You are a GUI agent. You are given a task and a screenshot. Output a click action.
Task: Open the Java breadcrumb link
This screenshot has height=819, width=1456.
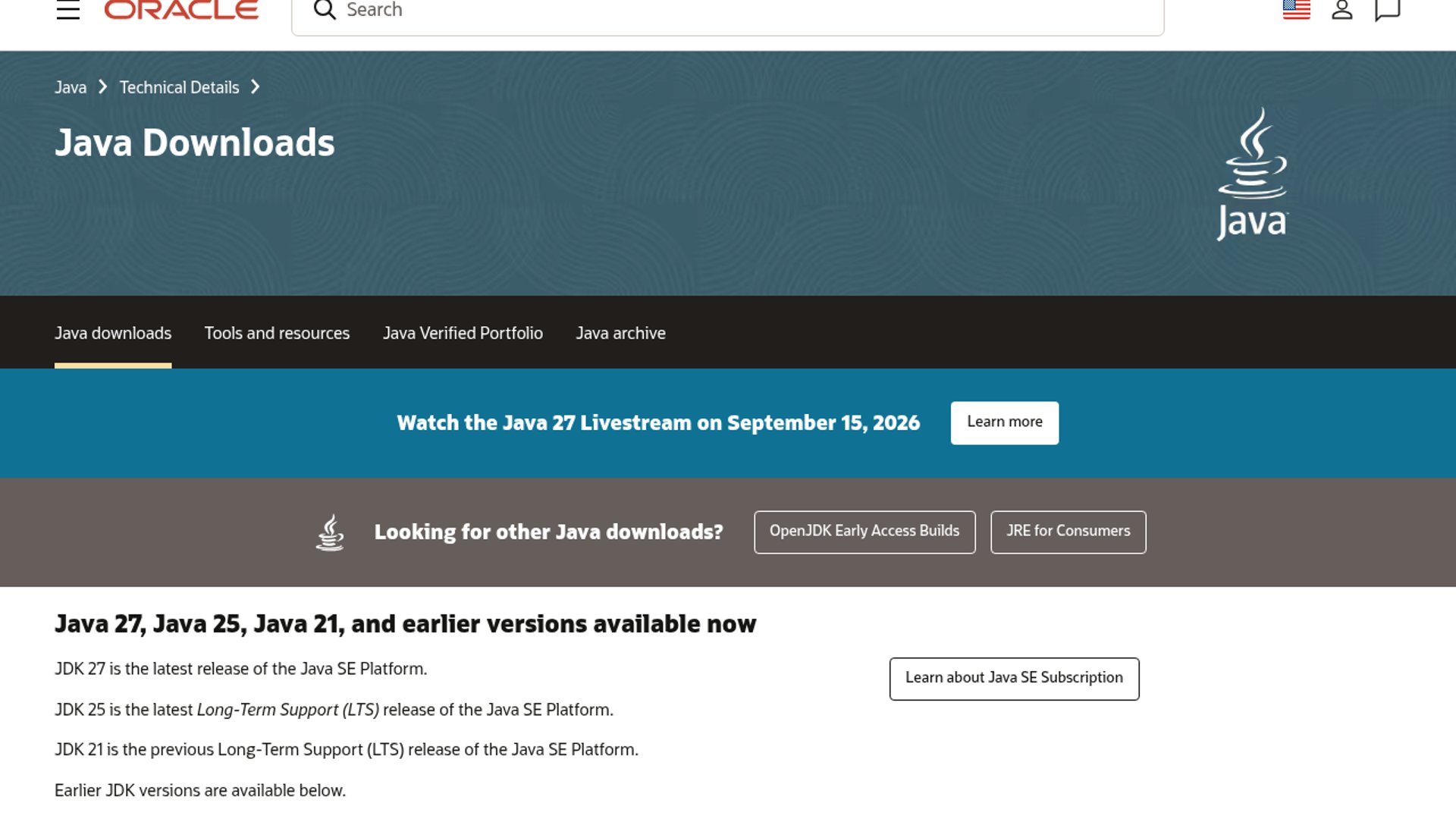click(x=71, y=88)
